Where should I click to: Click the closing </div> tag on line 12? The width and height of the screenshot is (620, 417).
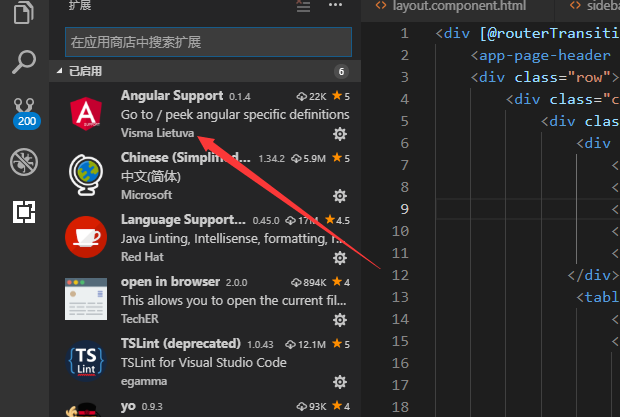[593, 275]
